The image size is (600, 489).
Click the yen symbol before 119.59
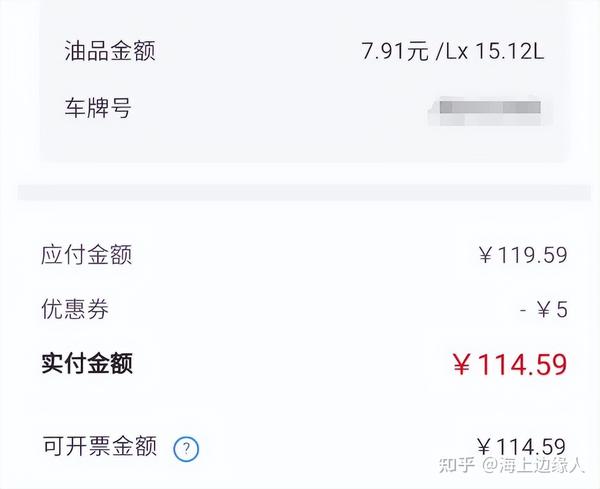[486, 255]
